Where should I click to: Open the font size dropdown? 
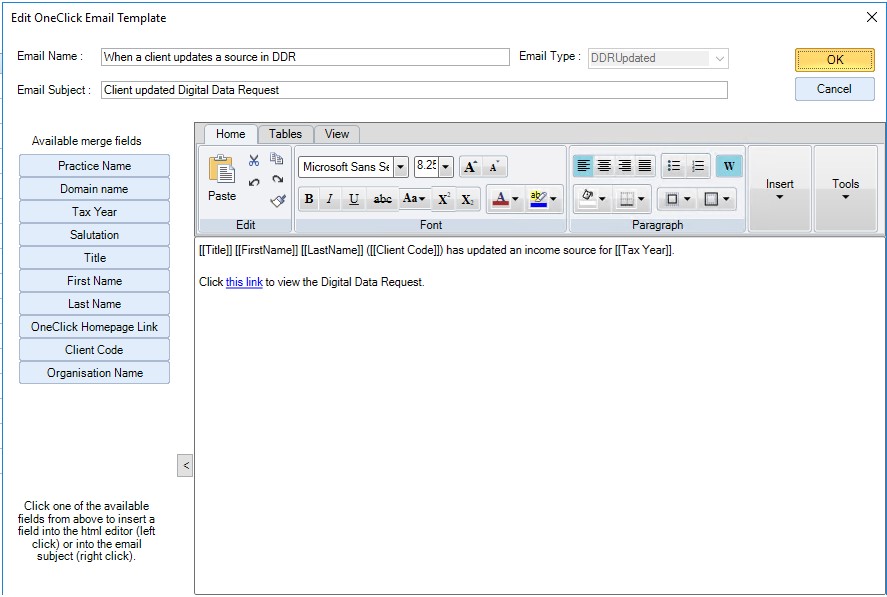tap(446, 167)
